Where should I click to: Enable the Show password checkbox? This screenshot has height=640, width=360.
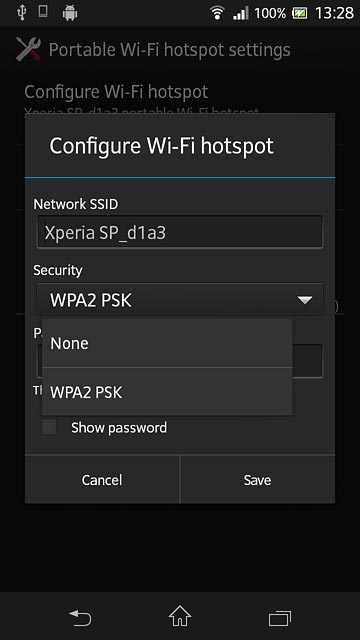[x=49, y=427]
